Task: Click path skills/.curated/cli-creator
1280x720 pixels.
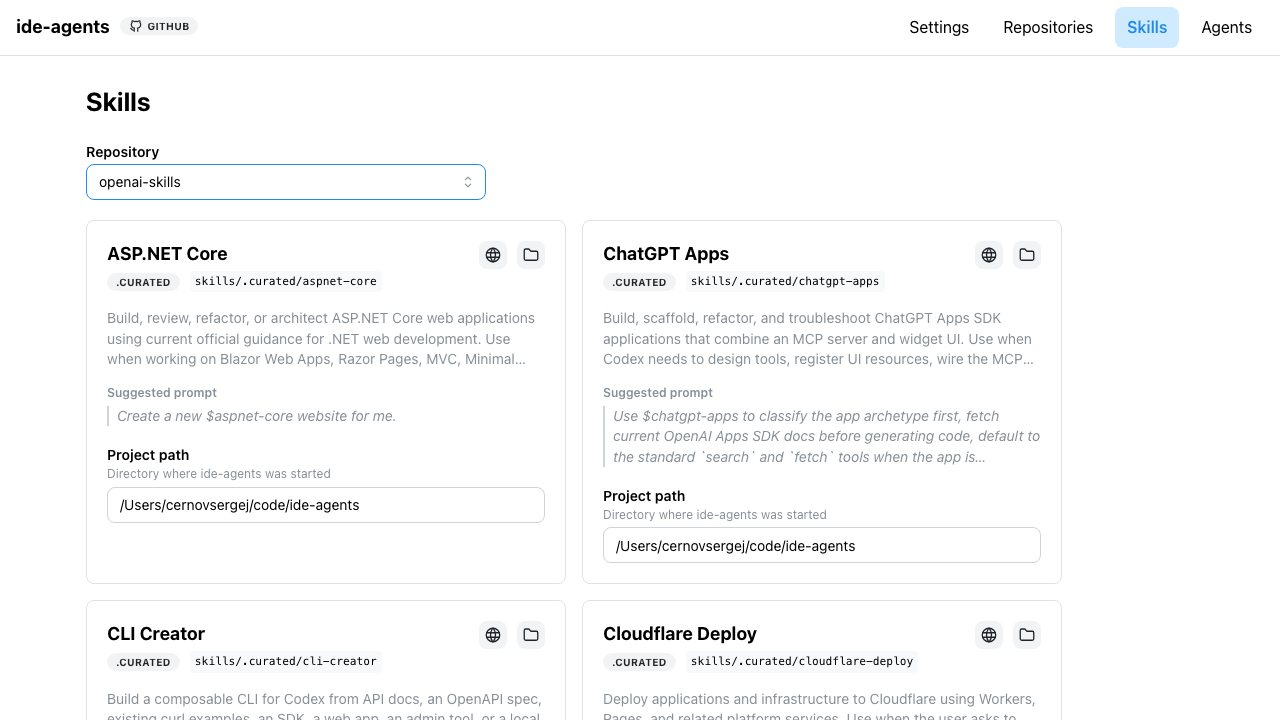Action: 286,662
